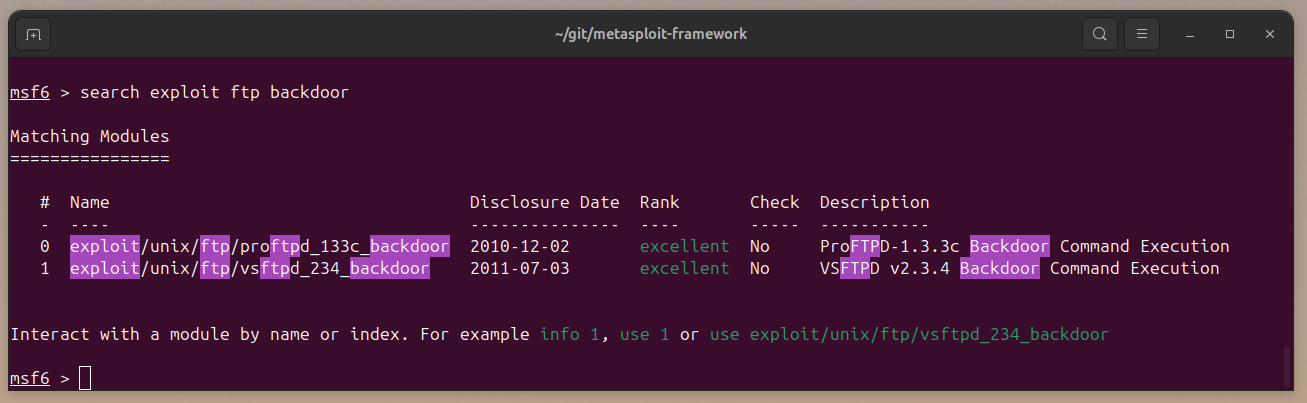Click the 'Rank' column header

660,202
